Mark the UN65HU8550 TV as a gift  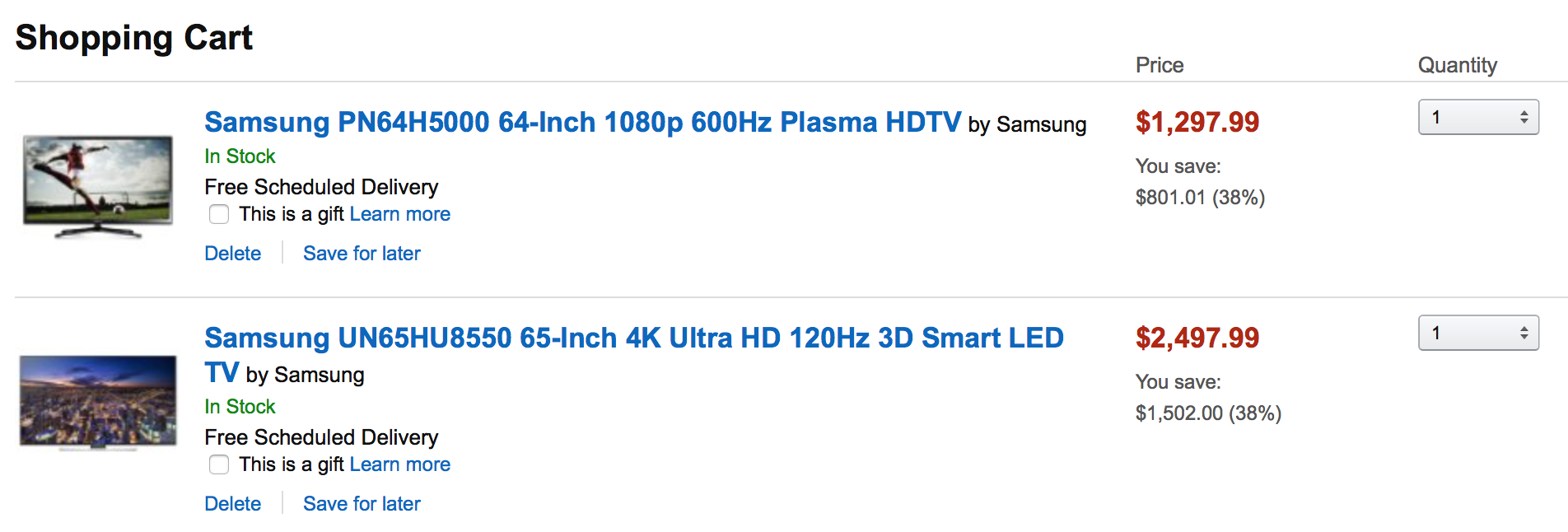[219, 464]
